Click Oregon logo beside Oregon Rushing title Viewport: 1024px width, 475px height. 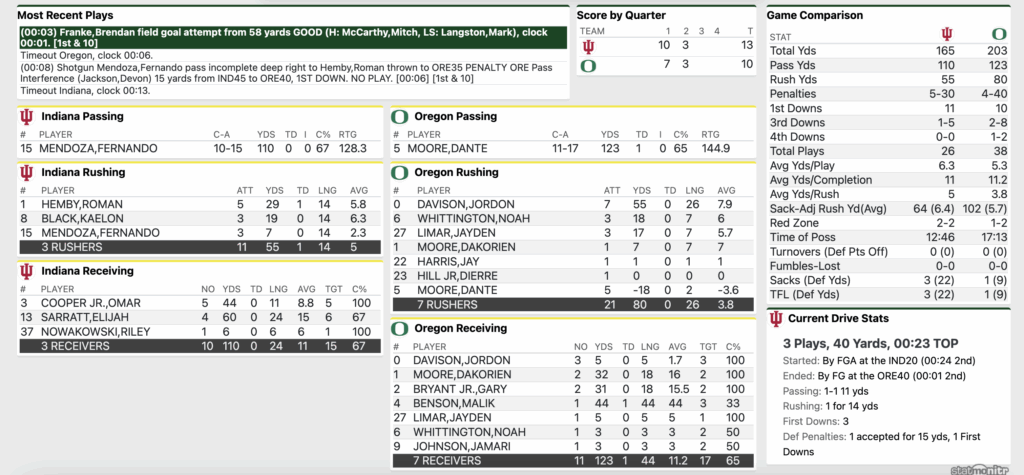point(398,173)
